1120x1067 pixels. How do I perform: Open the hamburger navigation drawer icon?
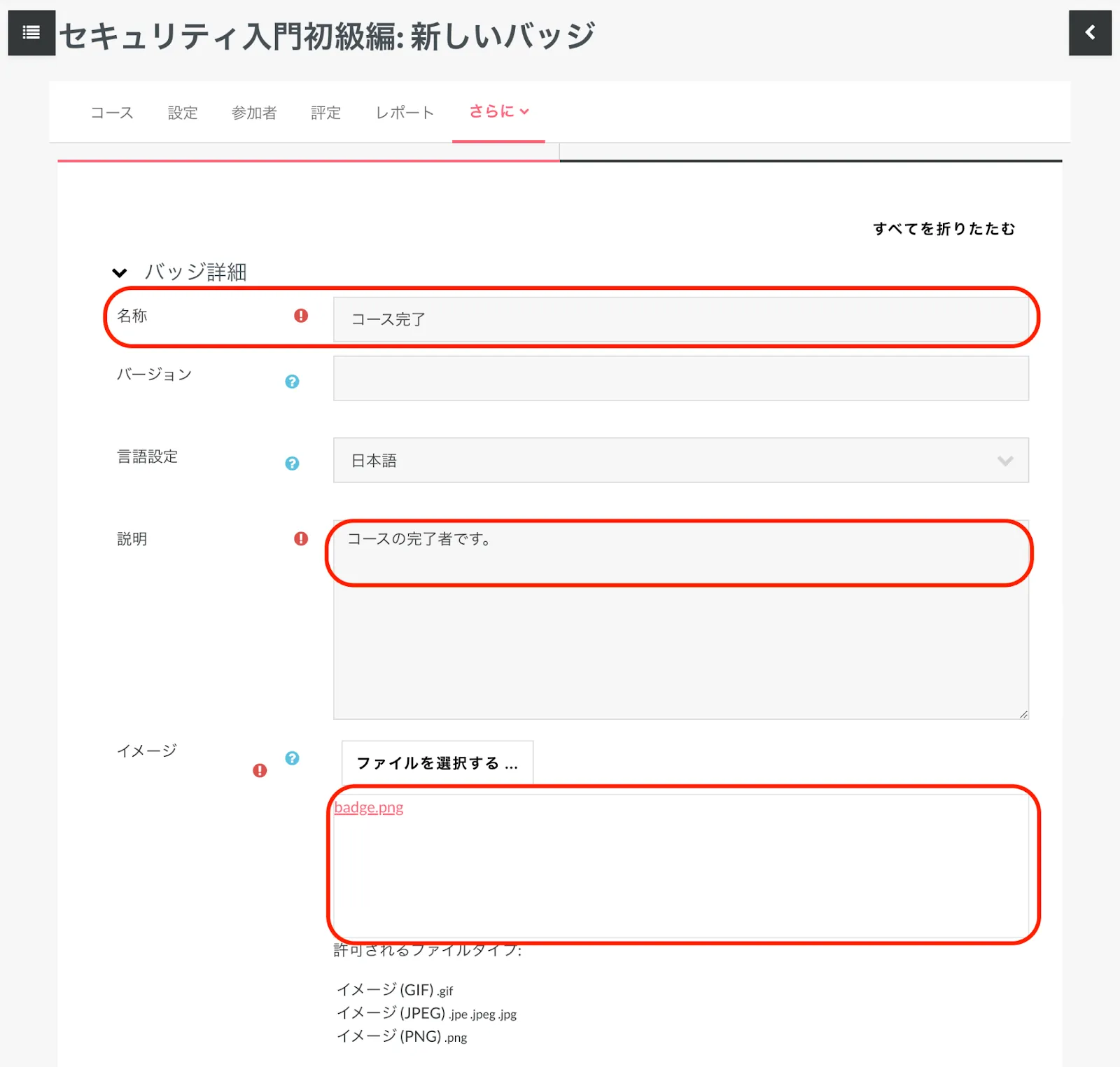coord(31,32)
